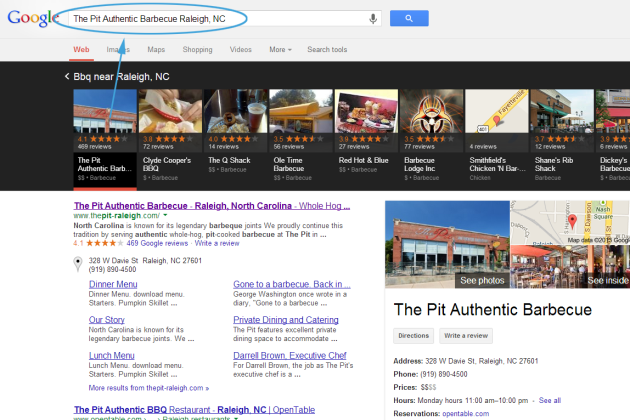
Task: Open dropdown arrow beside the opentable.com URL
Action: (x=236, y=418)
